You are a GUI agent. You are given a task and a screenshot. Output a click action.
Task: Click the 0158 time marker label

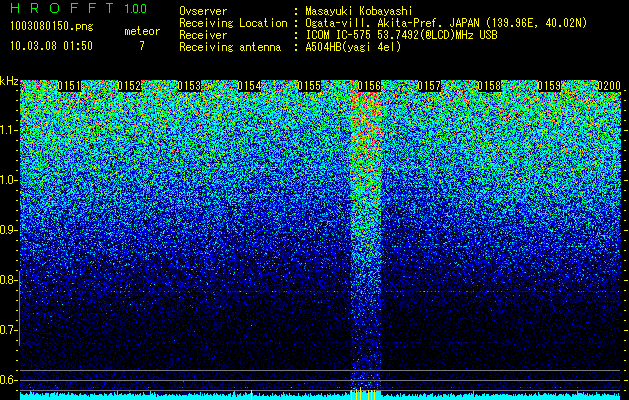489,86
